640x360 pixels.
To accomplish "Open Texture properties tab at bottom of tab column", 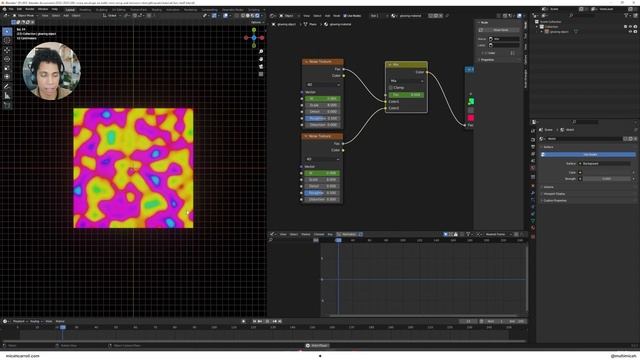I will [533, 236].
